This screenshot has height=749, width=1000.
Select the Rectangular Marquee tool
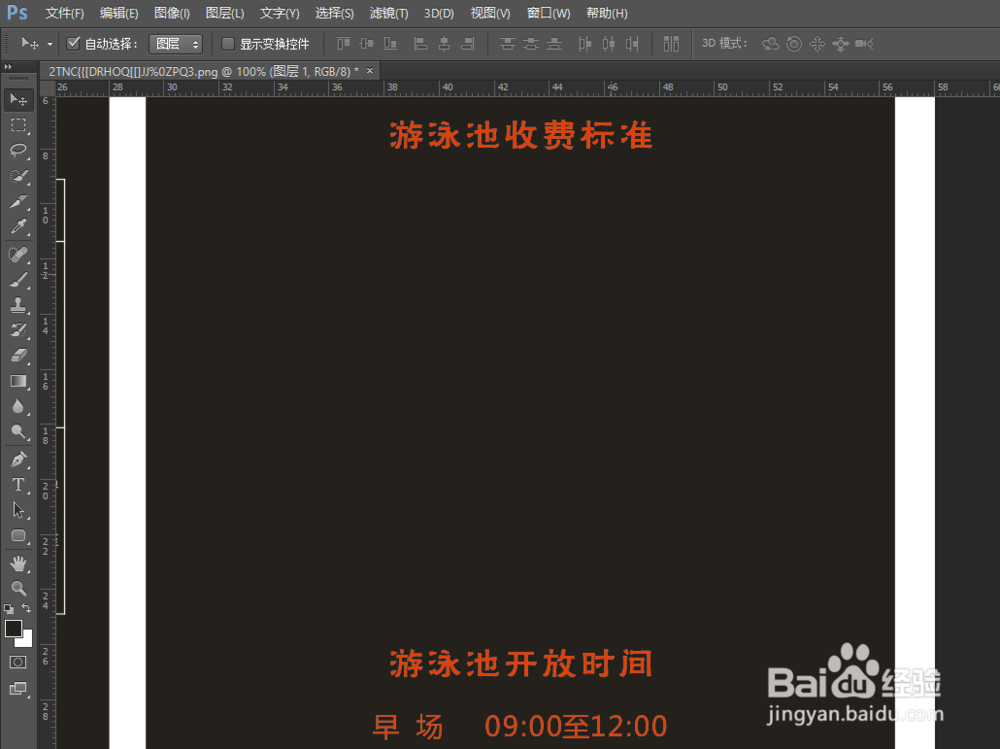[18, 125]
